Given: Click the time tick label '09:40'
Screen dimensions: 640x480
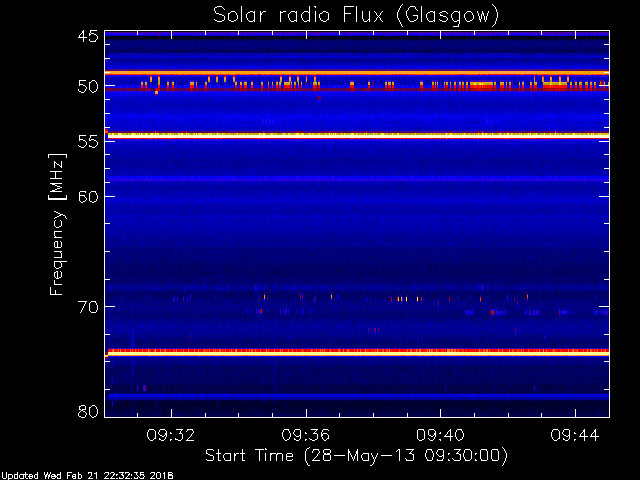Looking at the screenshot, I should coord(440,435).
